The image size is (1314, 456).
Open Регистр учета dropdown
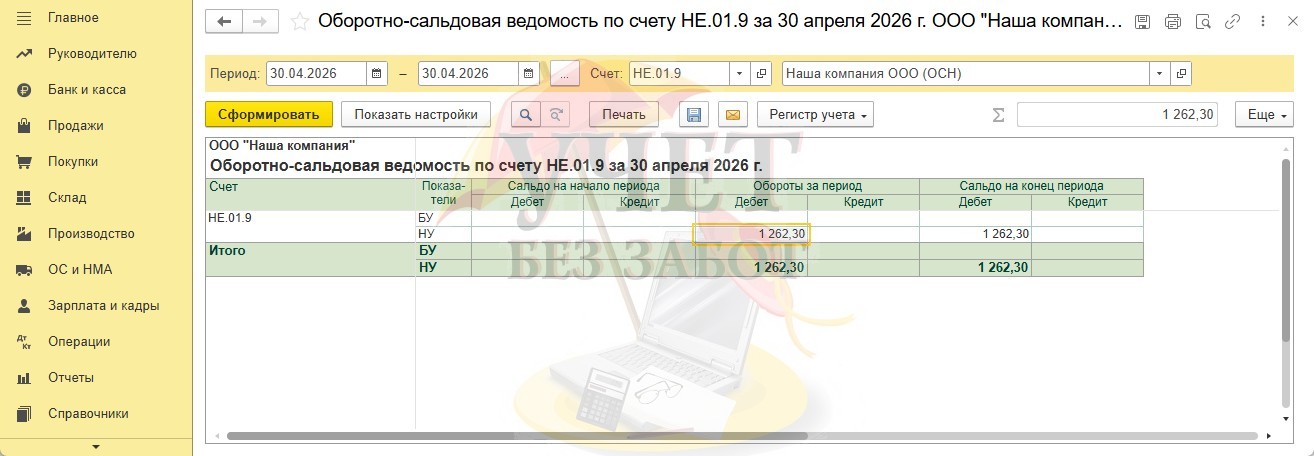[x=816, y=114]
